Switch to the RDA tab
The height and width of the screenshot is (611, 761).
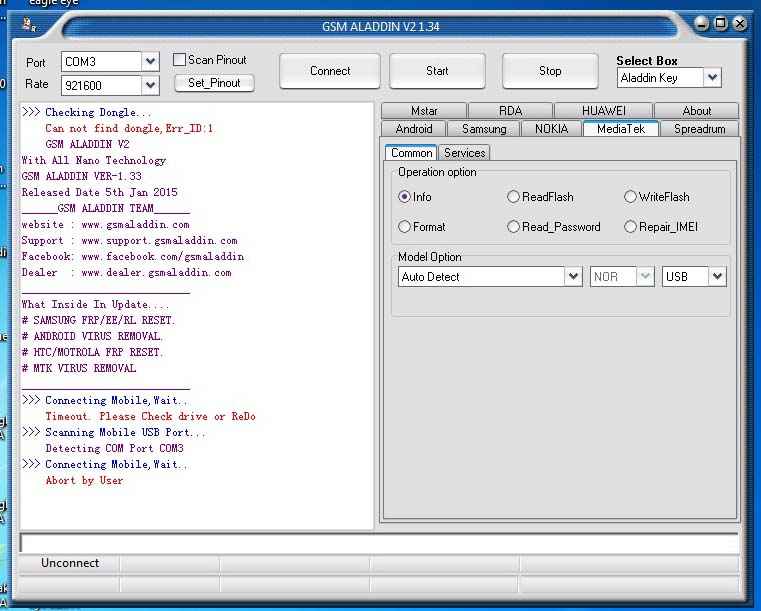tap(511, 111)
